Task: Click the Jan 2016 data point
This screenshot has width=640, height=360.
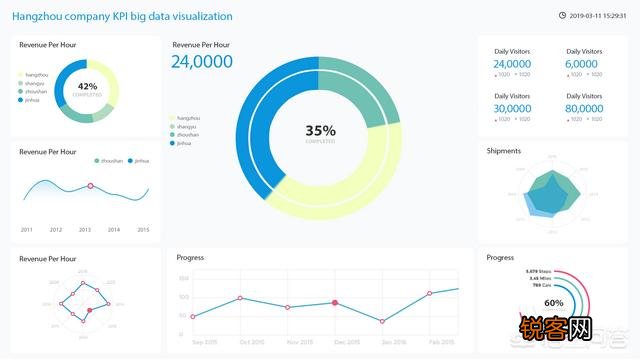Action: (382, 322)
